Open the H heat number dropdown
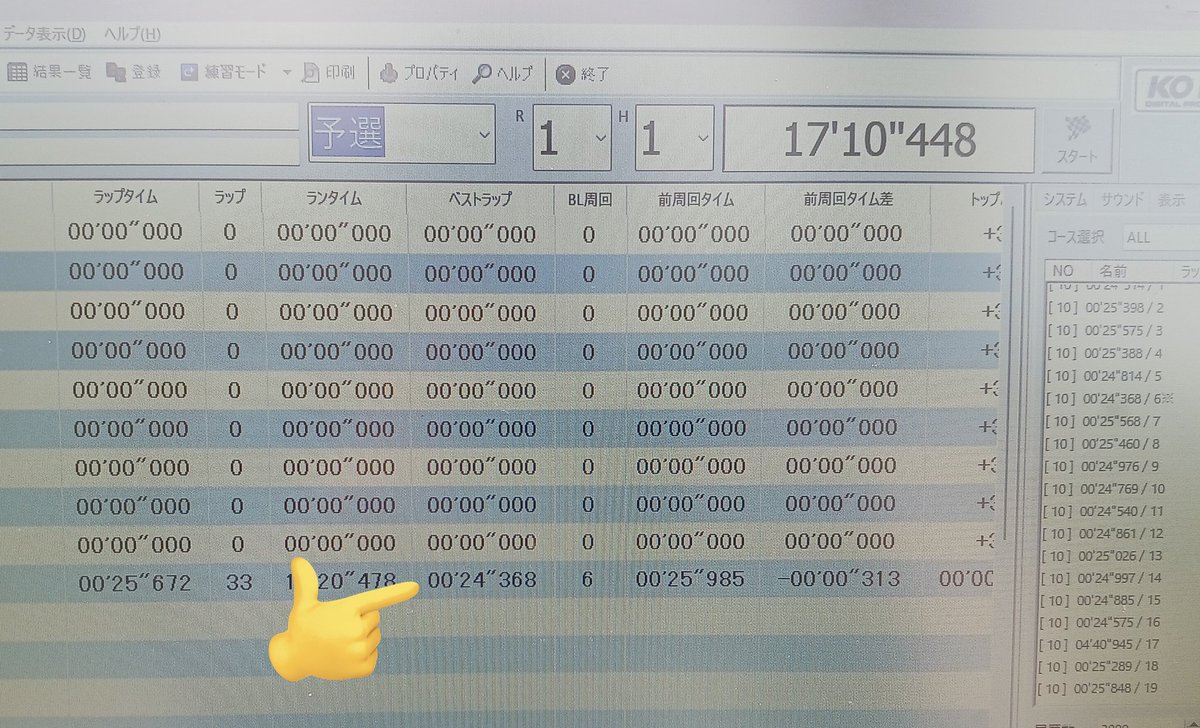Screen dimensions: 1200x728 coord(701,138)
